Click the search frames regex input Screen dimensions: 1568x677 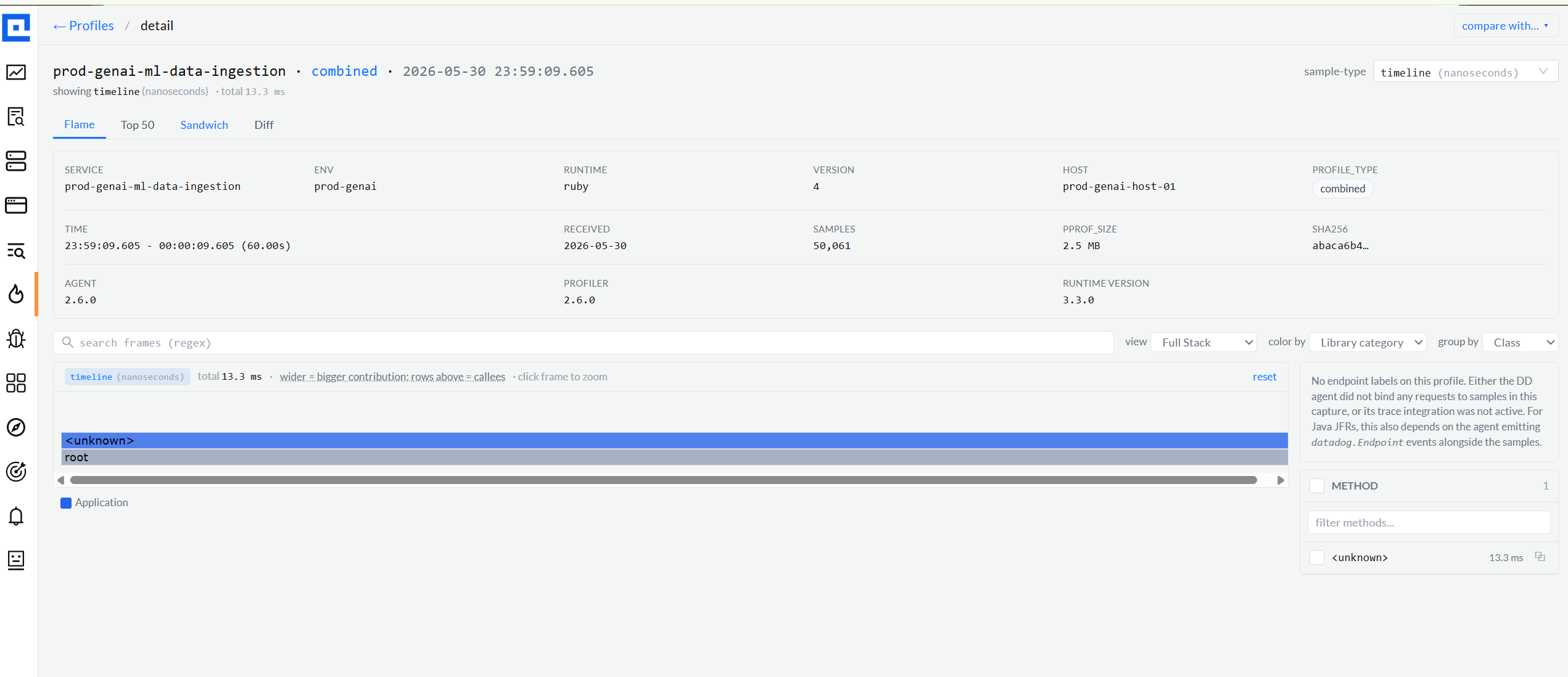coord(584,343)
